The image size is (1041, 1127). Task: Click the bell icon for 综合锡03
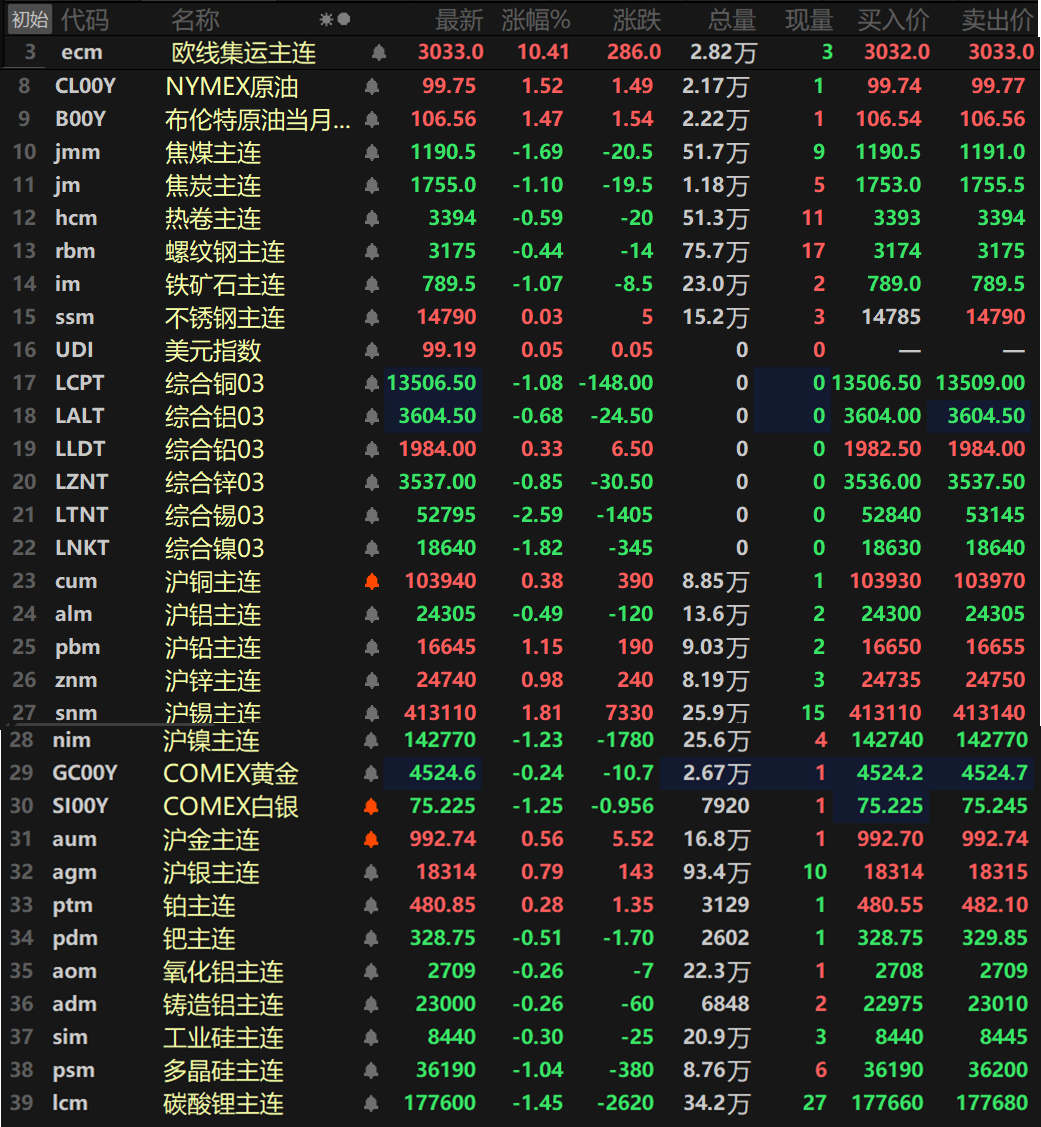372,516
